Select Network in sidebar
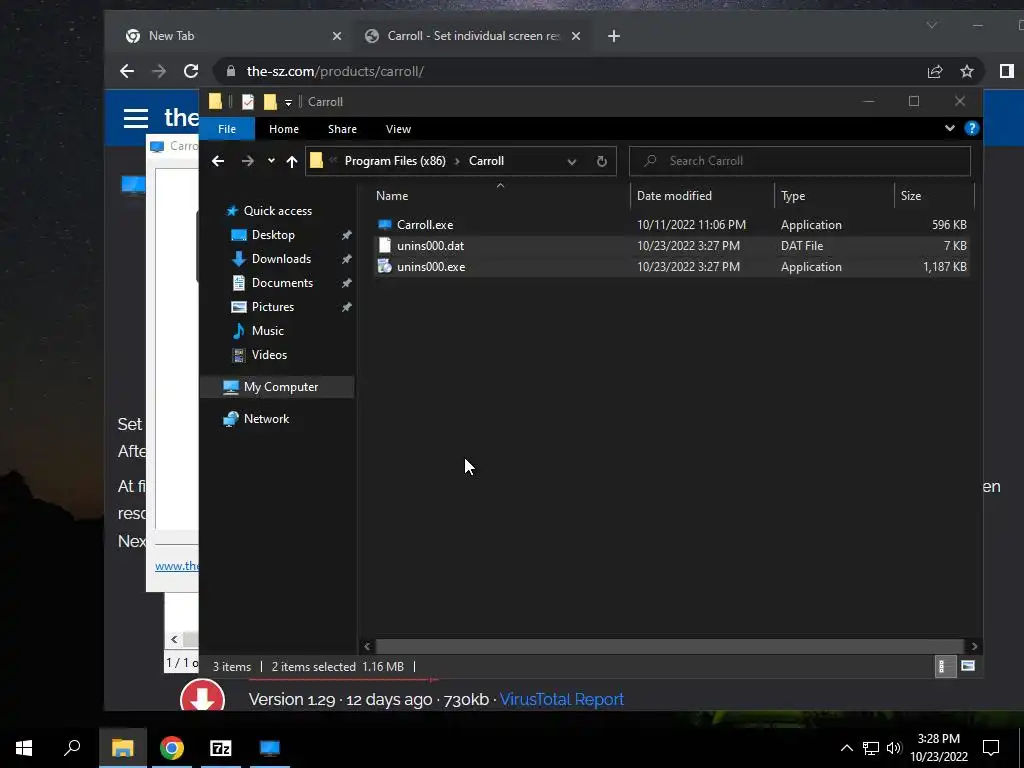The width and height of the screenshot is (1024, 768). point(266,419)
